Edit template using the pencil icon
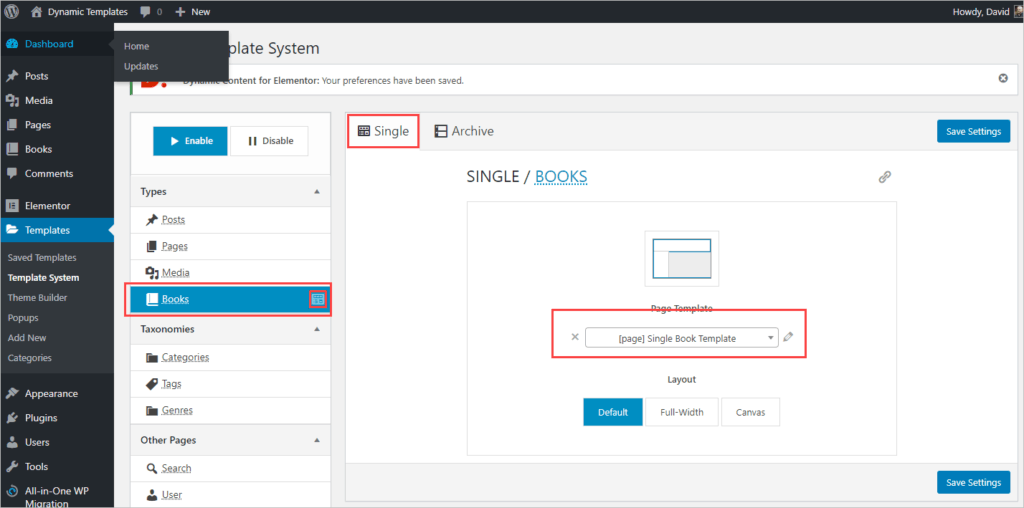This screenshot has height=508, width=1024. pos(788,337)
